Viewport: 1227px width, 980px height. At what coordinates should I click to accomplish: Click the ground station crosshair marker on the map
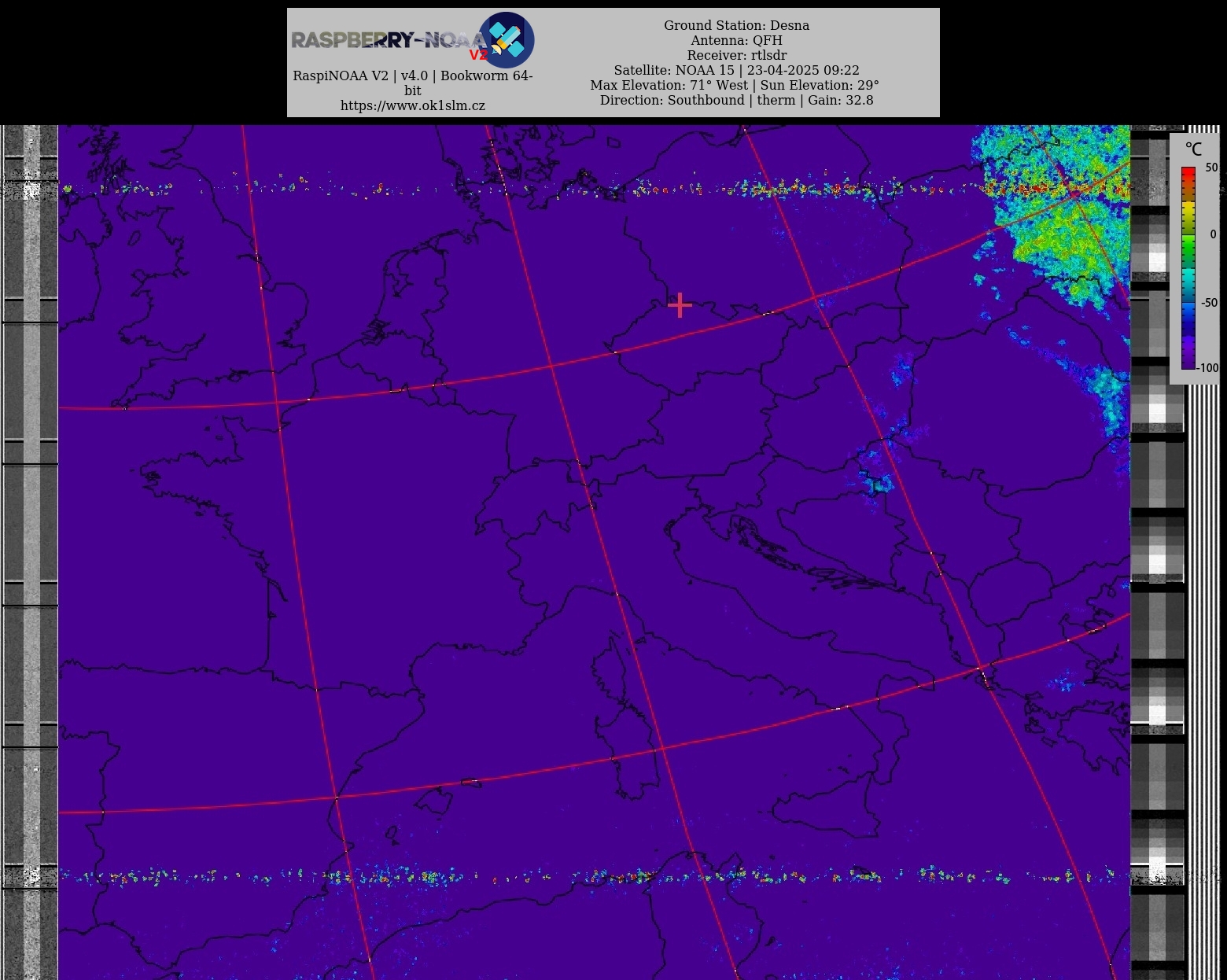click(680, 305)
